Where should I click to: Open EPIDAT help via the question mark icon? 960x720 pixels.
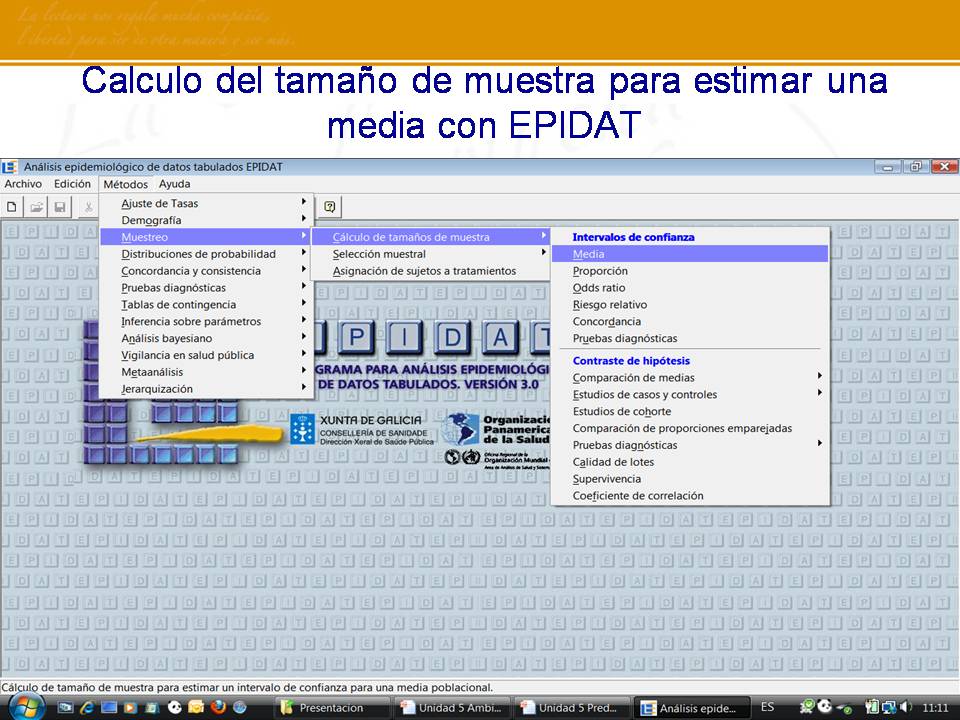click(x=330, y=207)
